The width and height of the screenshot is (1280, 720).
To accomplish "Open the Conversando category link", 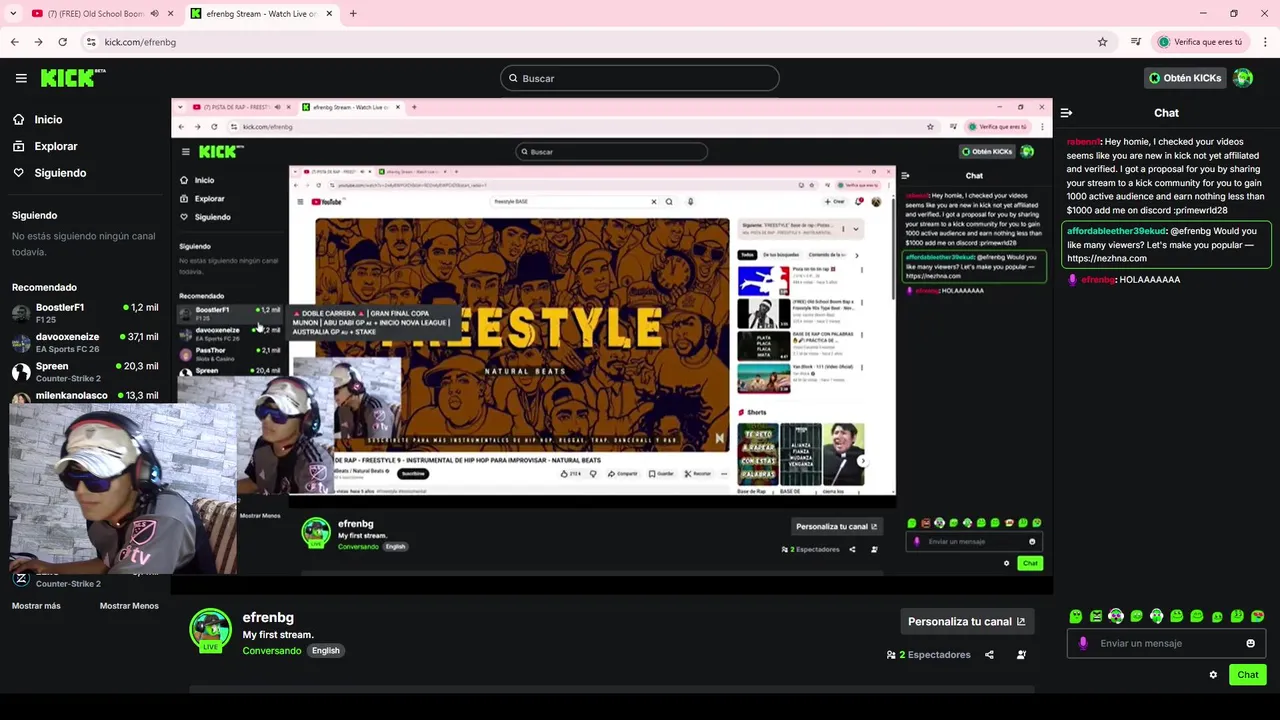I will tap(272, 651).
